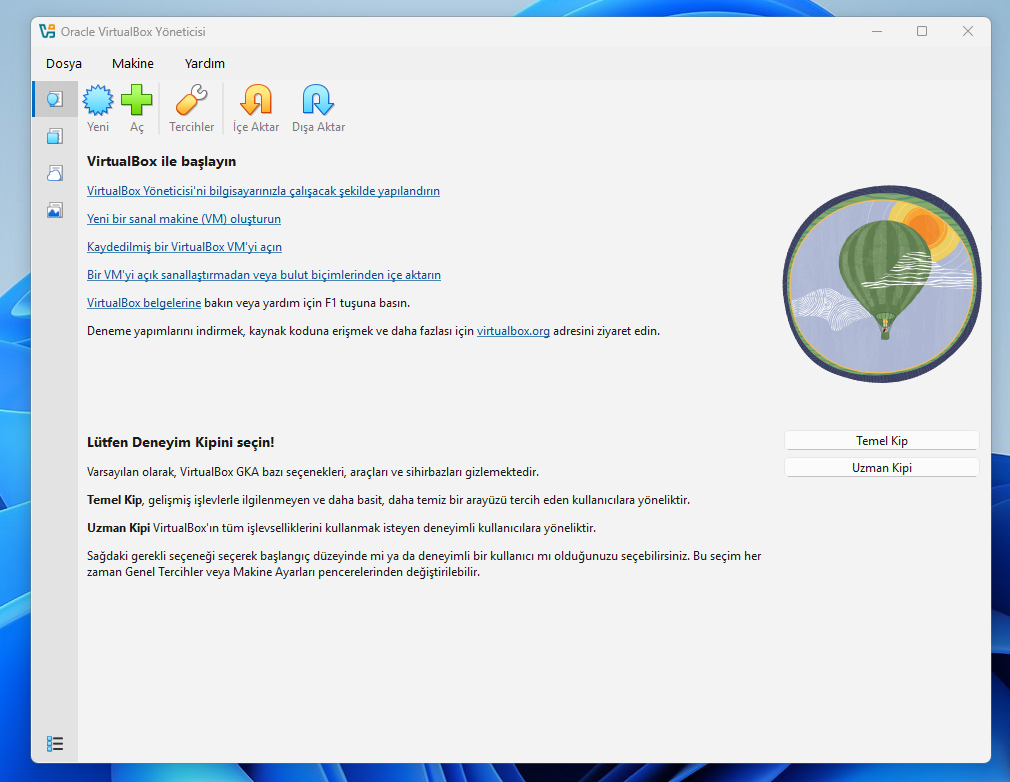Click the VirtualBox logo in title bar
1010x782 pixels.
(47, 31)
